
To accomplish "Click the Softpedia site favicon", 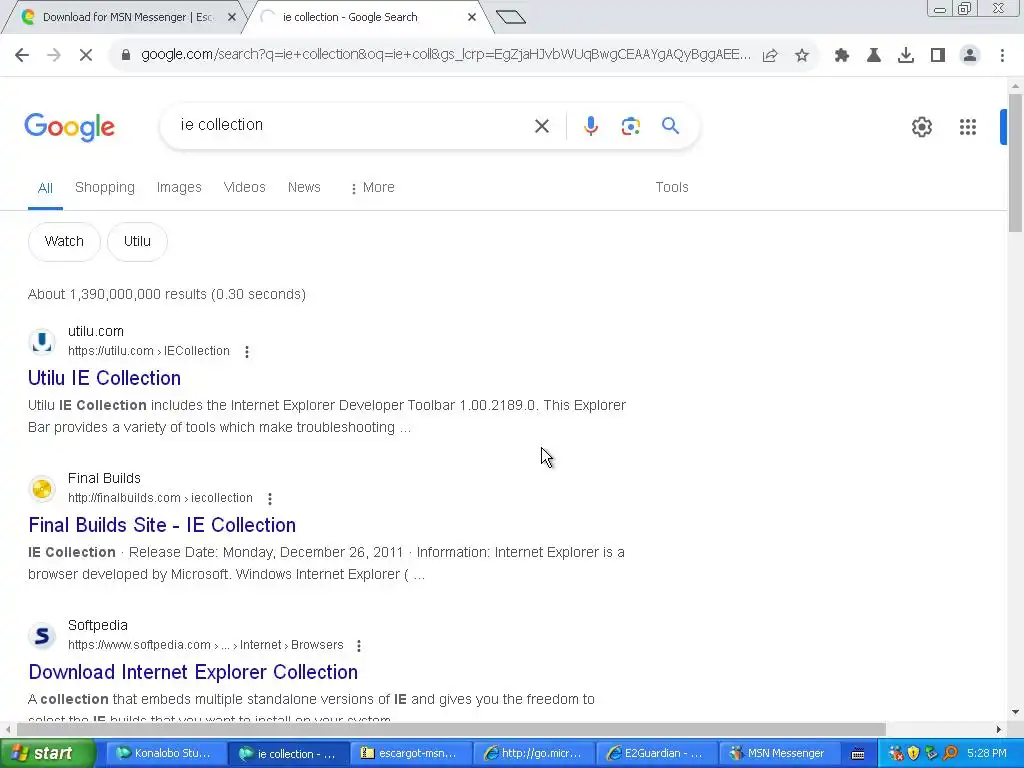I will [x=42, y=635].
